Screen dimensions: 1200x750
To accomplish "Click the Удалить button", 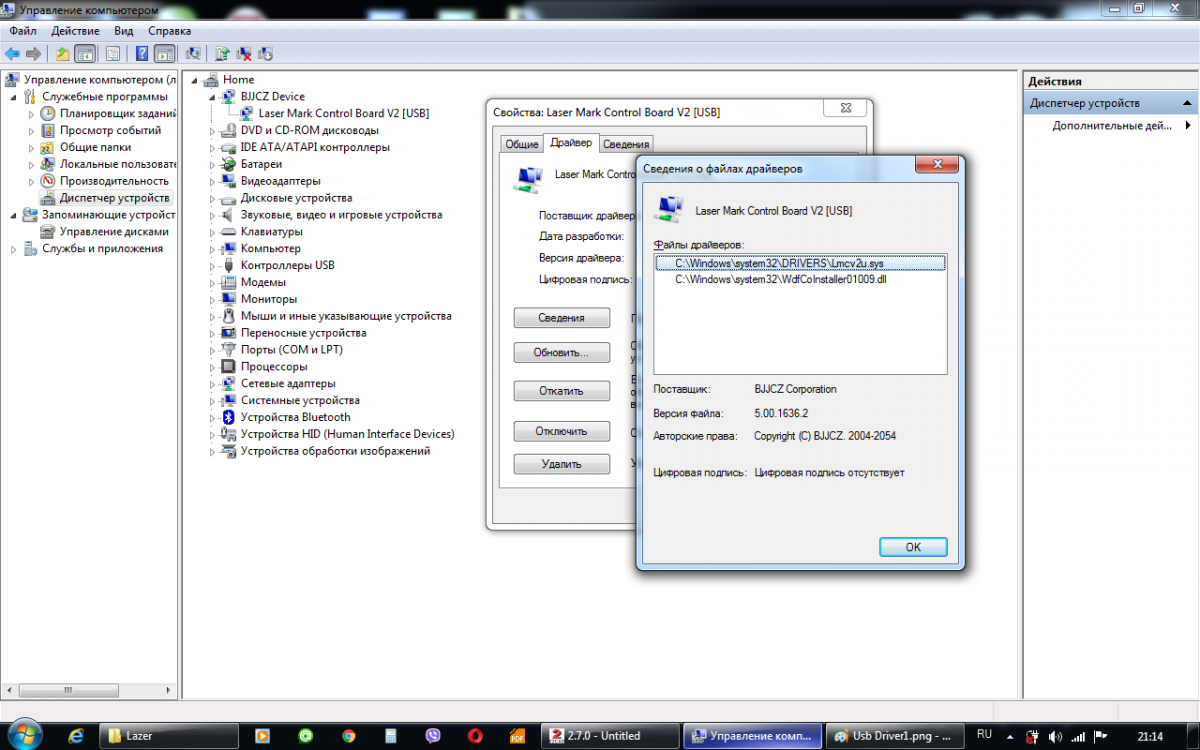I will click(x=562, y=464).
